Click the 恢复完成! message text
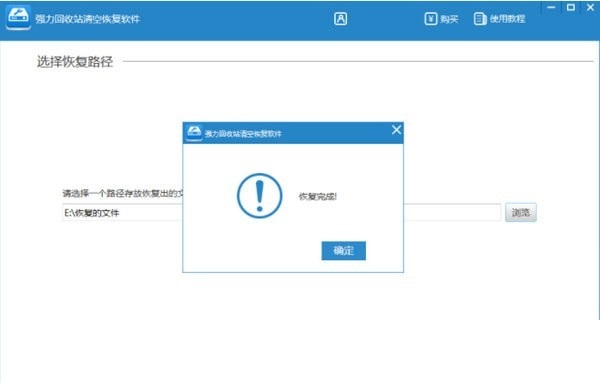Screen dimensions: 600x383 tap(318, 197)
